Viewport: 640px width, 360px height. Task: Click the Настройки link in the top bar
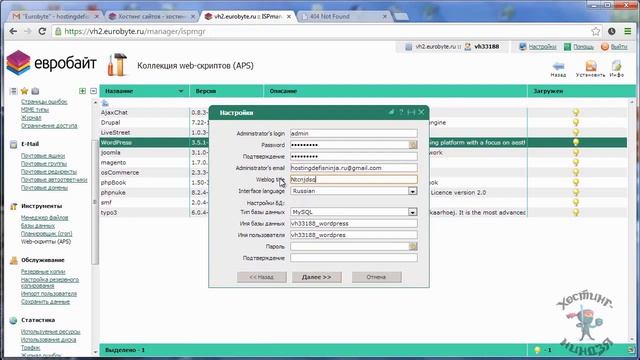pyautogui.click(x=542, y=47)
